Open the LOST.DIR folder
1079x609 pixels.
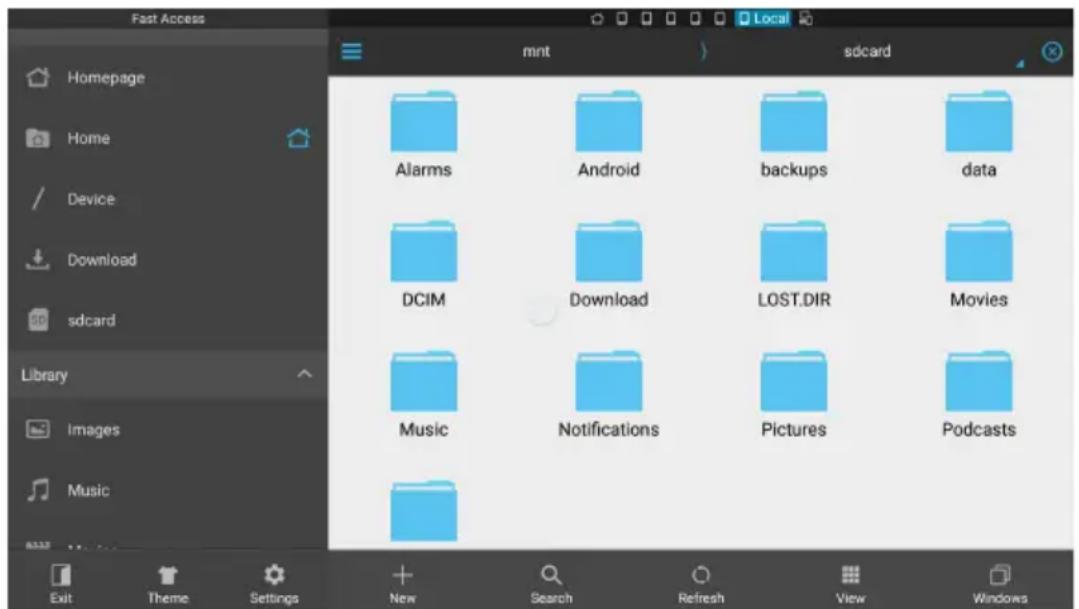793,265
